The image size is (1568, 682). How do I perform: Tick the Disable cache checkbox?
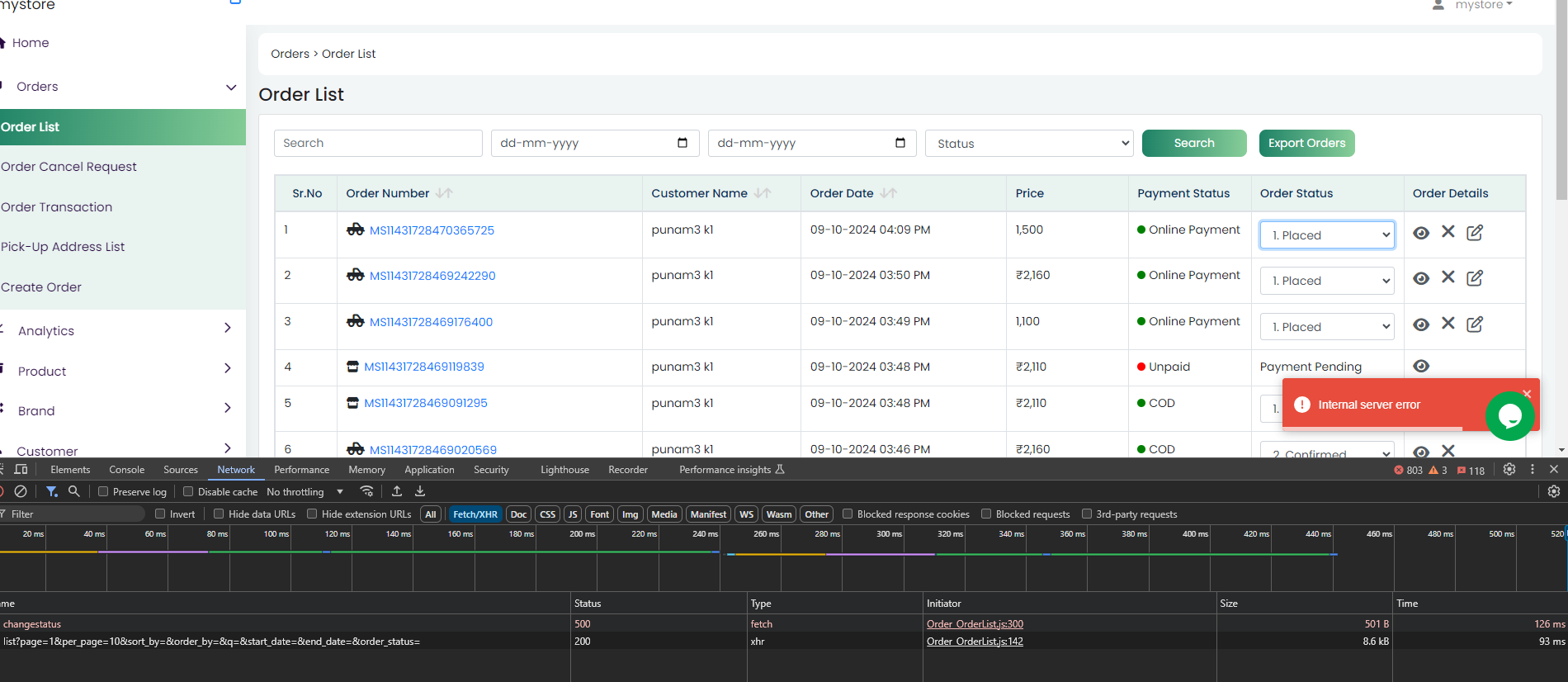pos(188,491)
